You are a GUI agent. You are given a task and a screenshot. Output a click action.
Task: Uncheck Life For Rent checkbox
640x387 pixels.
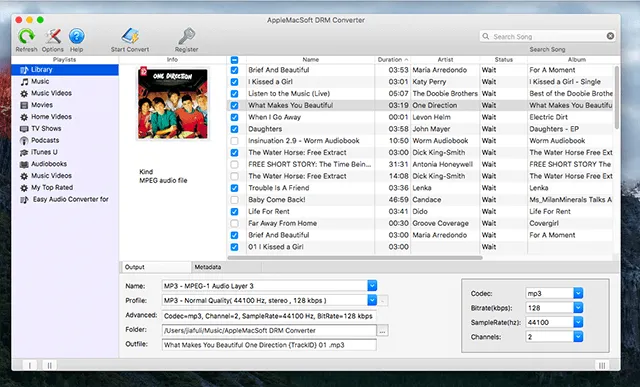point(234,211)
